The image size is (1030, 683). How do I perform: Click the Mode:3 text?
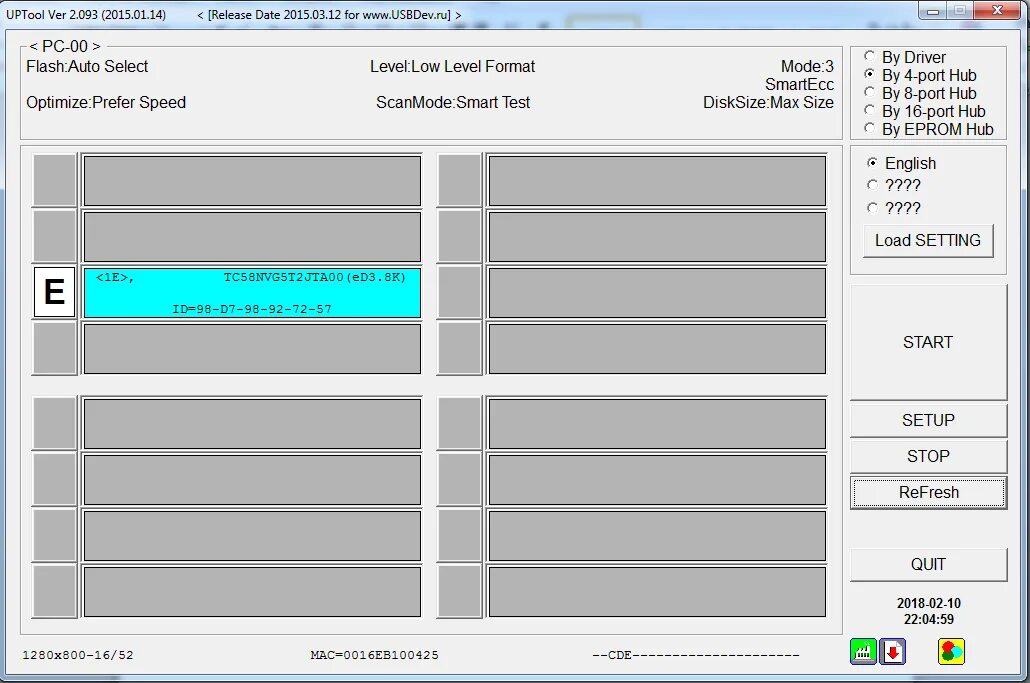(x=807, y=66)
